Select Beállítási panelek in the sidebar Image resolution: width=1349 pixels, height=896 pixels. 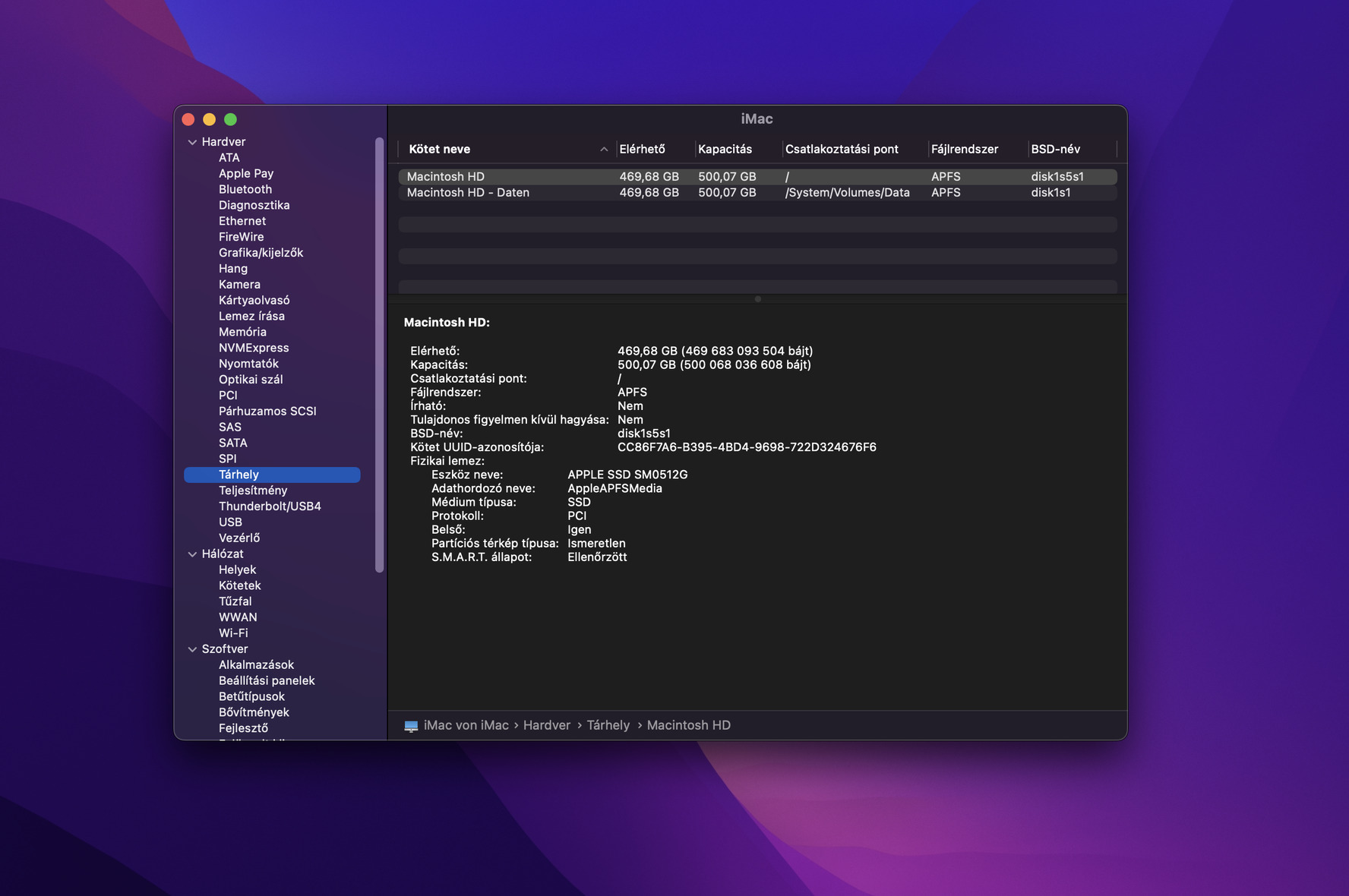coord(267,681)
